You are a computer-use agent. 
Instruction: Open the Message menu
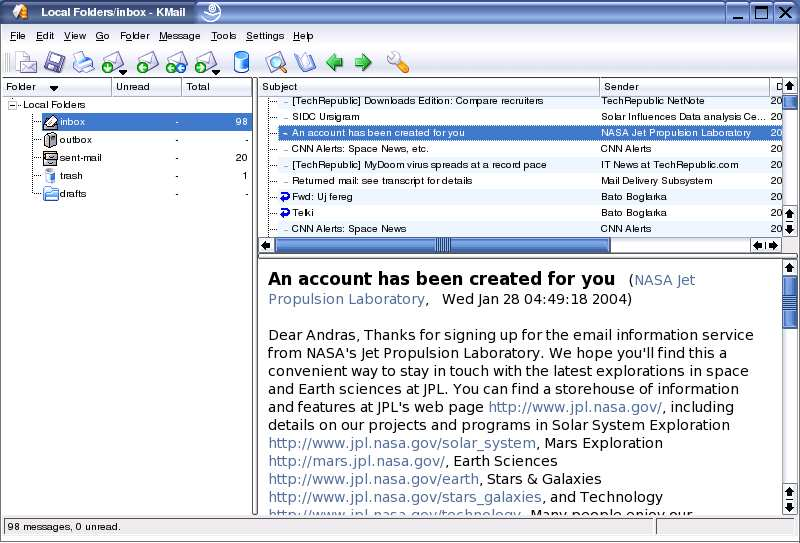tap(180, 36)
